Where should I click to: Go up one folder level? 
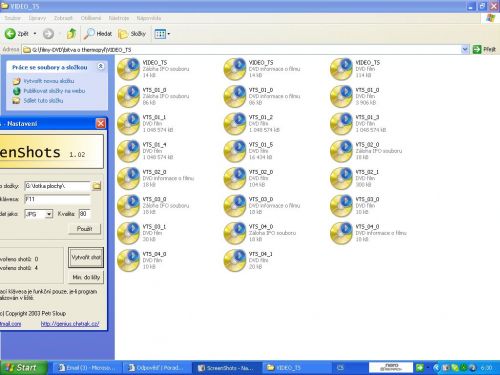click(x=71, y=34)
